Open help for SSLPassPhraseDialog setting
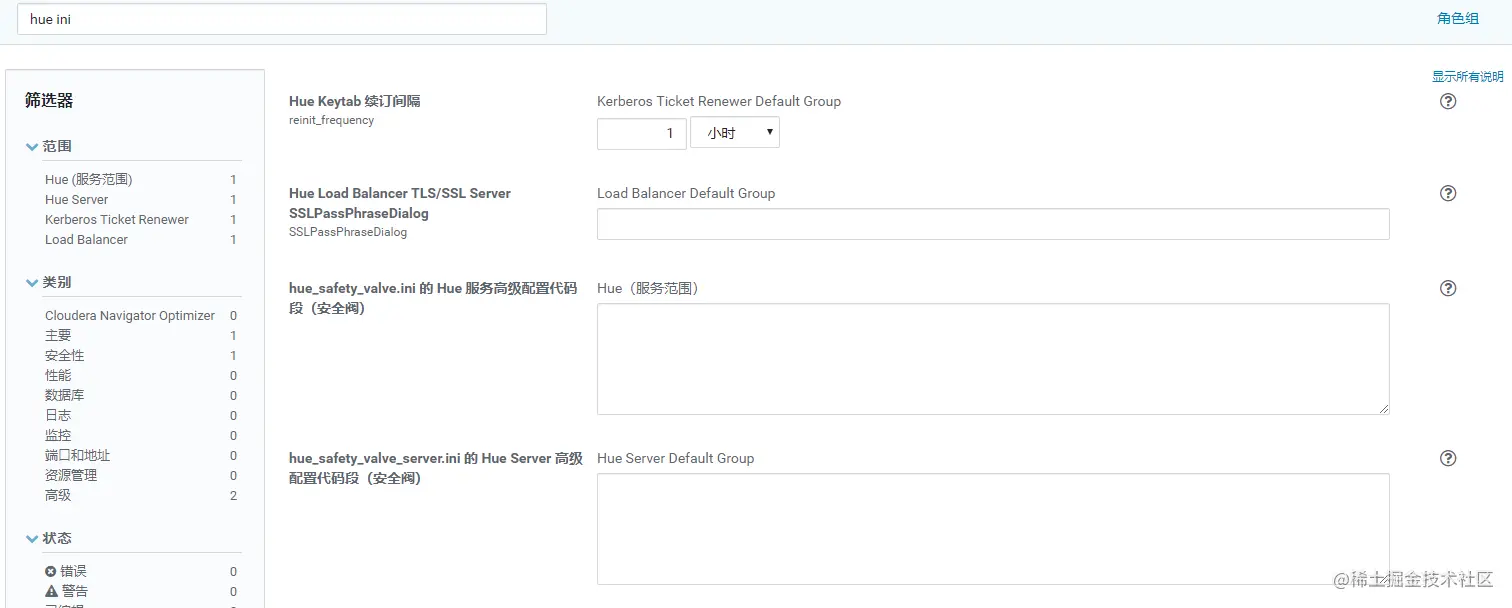The width and height of the screenshot is (1512, 608). [x=1447, y=193]
